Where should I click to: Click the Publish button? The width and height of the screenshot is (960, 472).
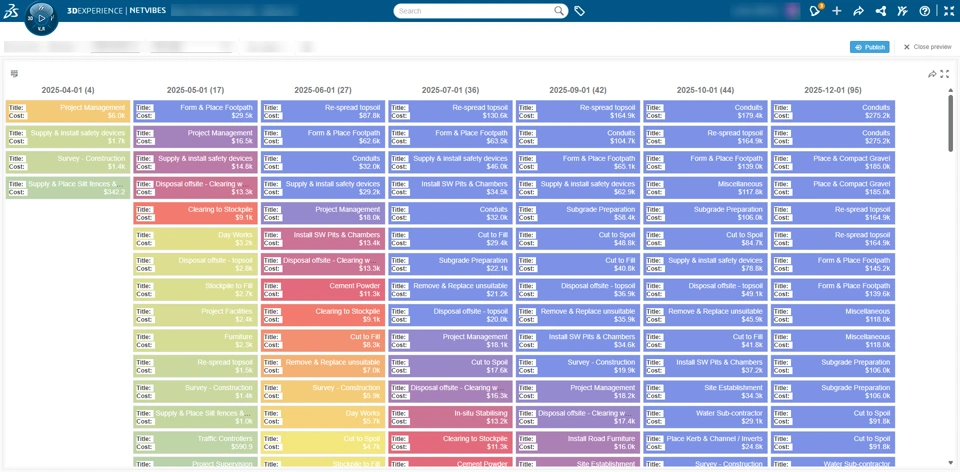[x=869, y=47]
